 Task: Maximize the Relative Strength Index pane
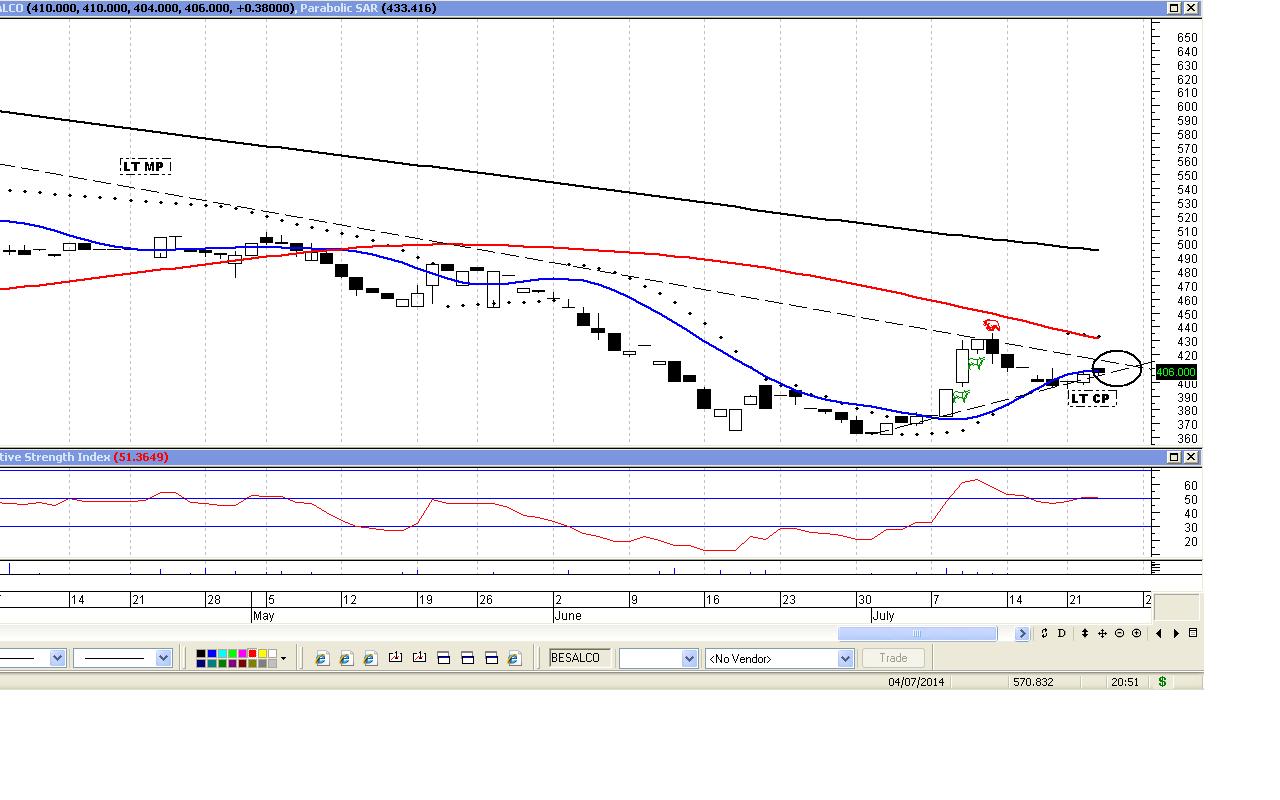coord(1175,457)
